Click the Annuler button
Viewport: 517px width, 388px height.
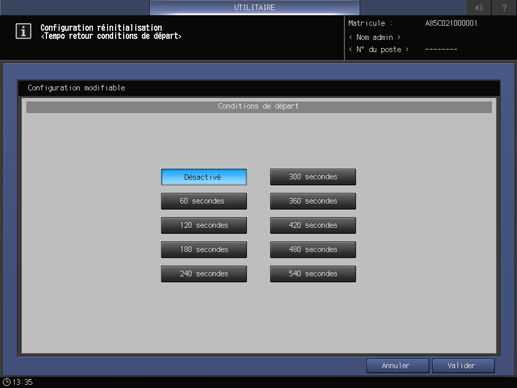point(397,366)
